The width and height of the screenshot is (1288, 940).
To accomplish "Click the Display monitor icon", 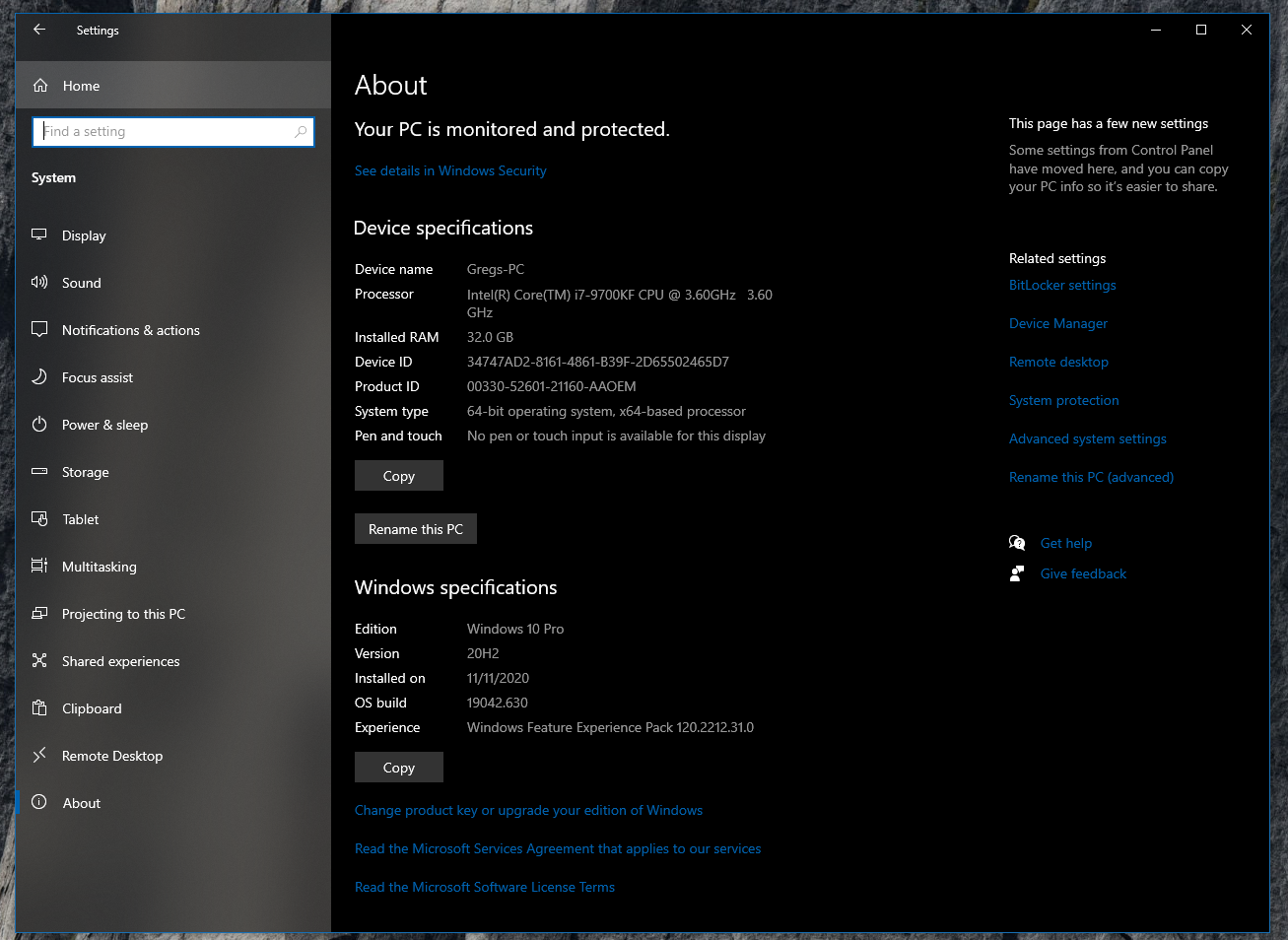I will tap(39, 235).
